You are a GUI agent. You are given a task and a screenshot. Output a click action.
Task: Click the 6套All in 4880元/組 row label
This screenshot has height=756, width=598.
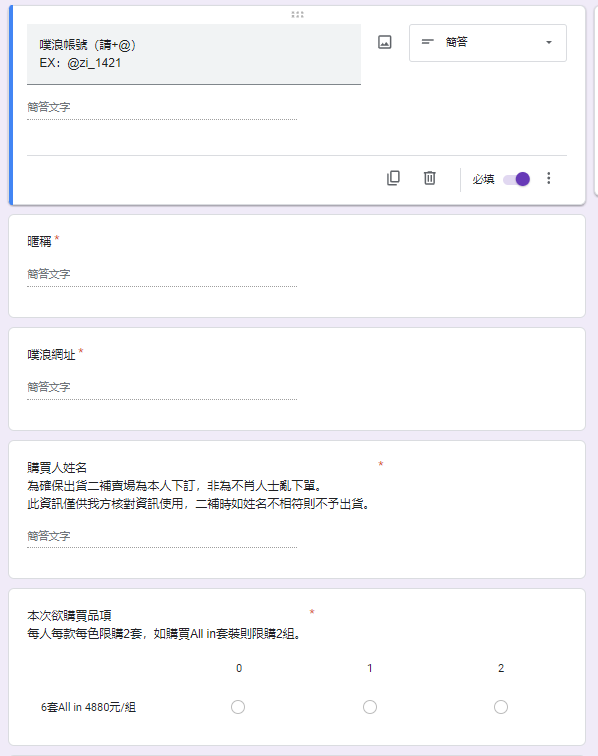coord(88,707)
